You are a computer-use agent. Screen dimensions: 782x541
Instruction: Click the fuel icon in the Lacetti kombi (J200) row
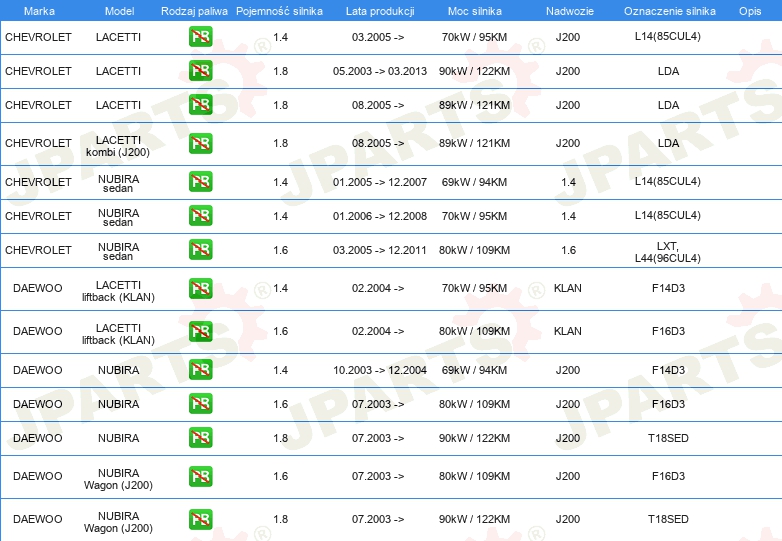click(x=200, y=143)
